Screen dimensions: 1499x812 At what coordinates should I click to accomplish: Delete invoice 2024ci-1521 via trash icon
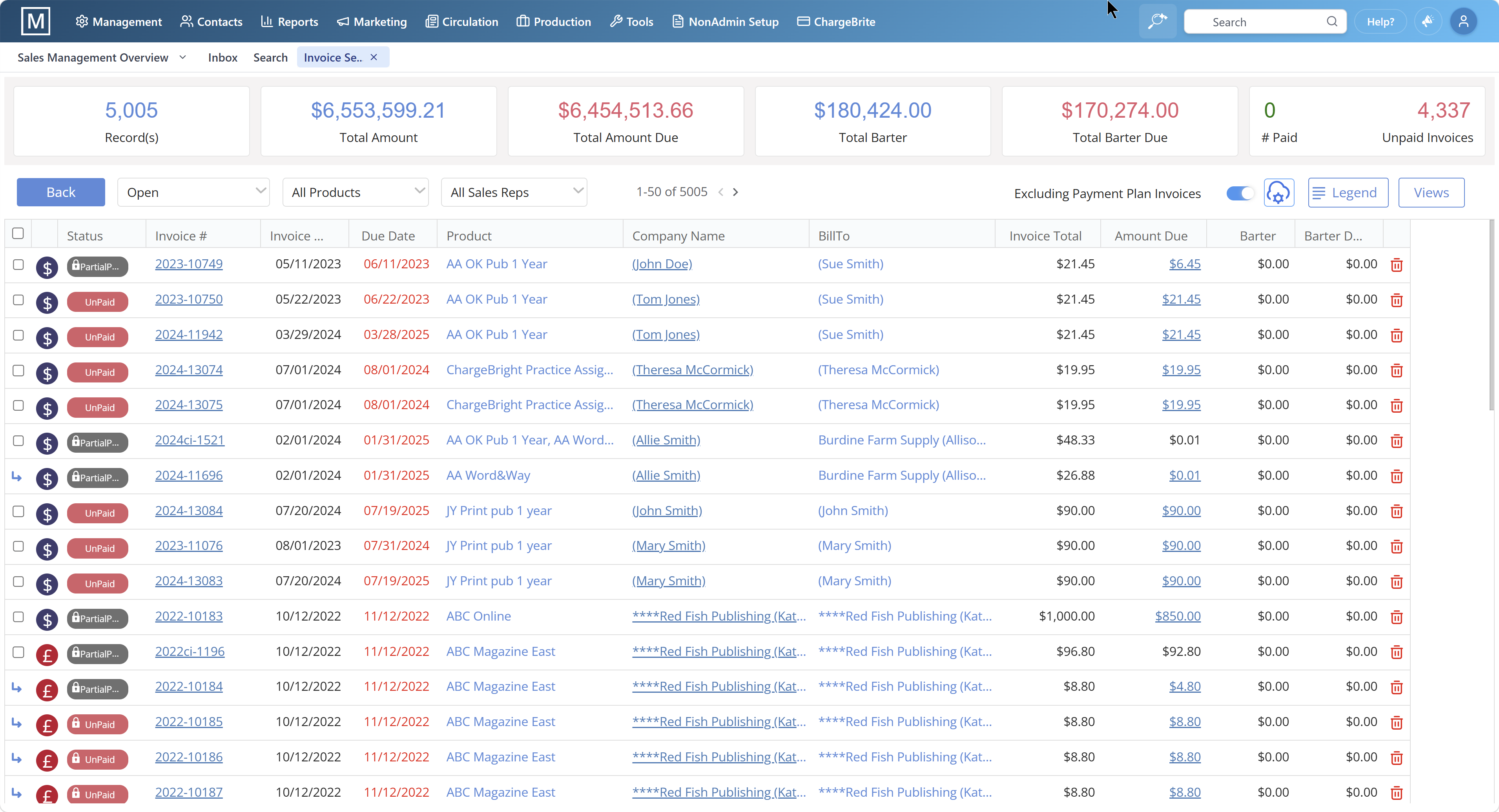[x=1396, y=441]
